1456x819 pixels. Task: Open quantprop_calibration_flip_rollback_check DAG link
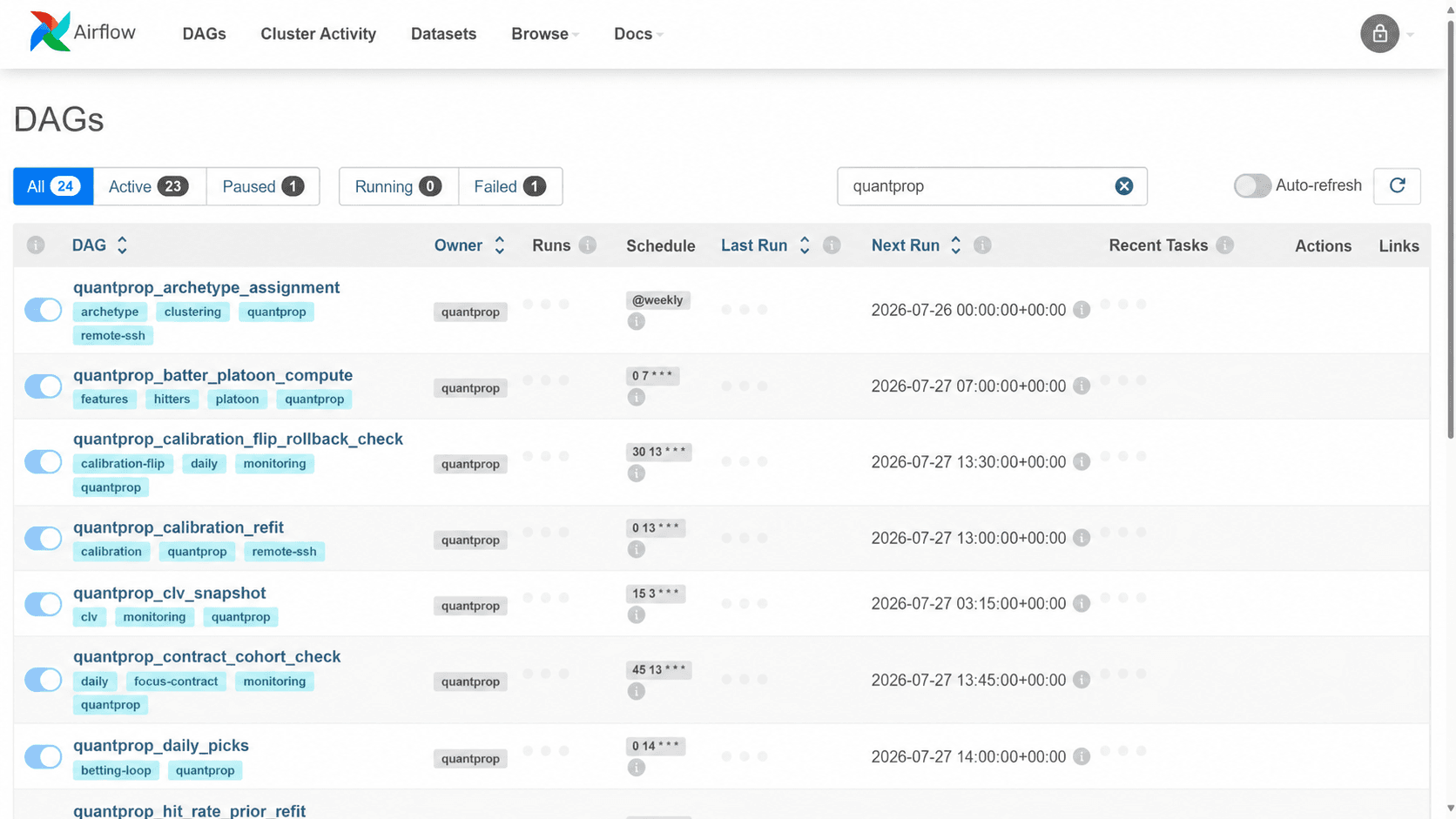point(238,439)
